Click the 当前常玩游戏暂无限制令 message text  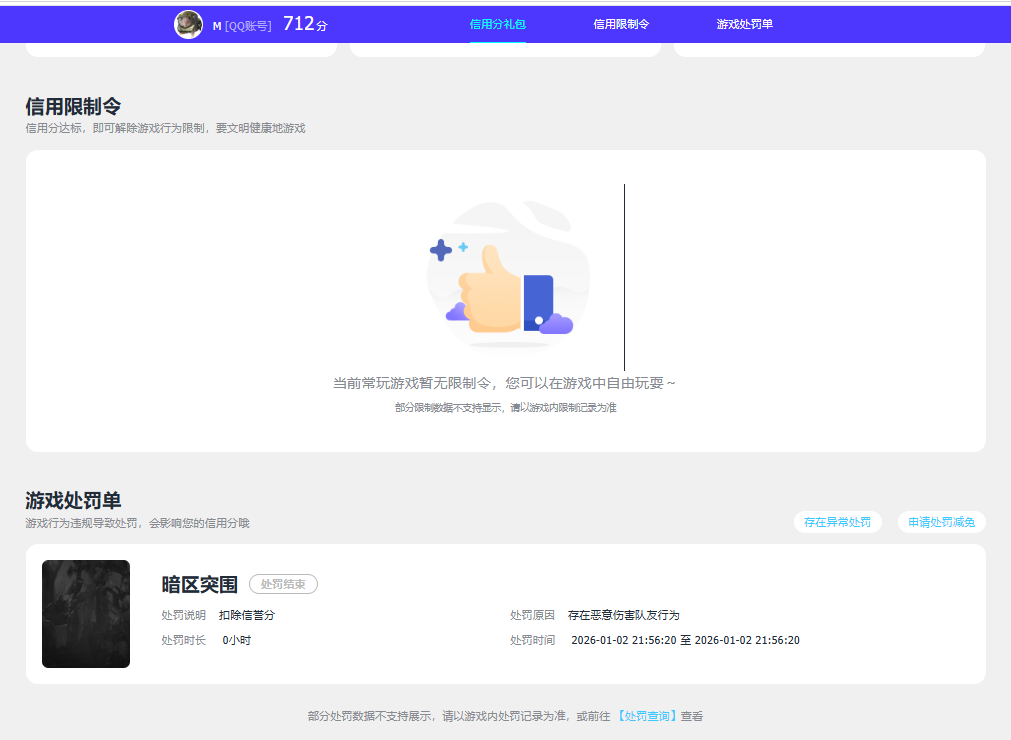pyautogui.click(x=507, y=383)
